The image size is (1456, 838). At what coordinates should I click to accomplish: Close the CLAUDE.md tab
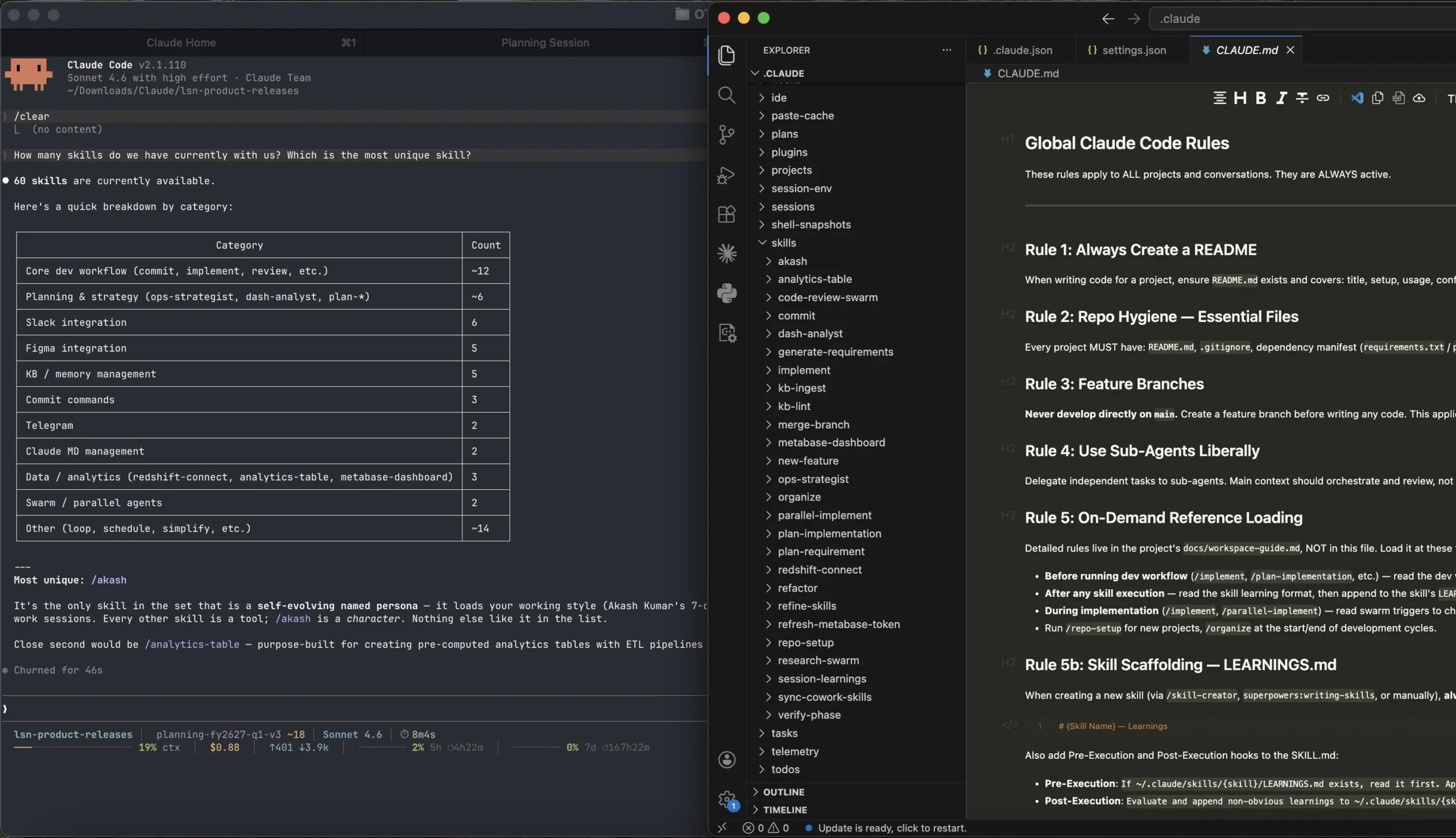tap(1290, 50)
